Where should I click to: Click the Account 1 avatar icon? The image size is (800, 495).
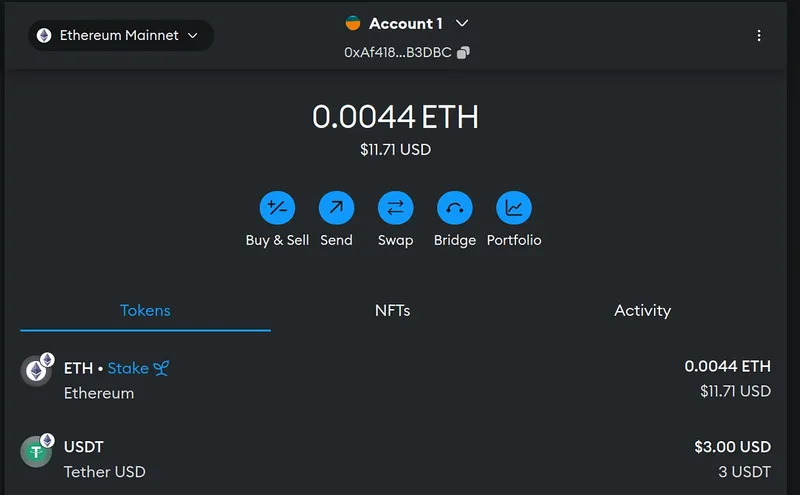352,23
